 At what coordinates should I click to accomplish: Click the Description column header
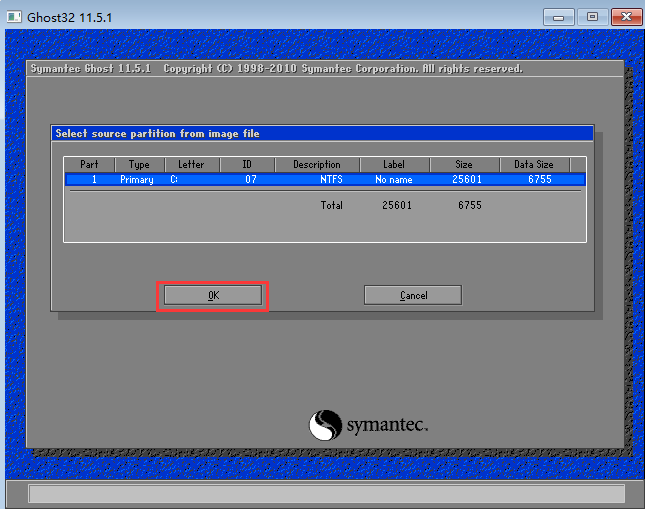(x=316, y=164)
